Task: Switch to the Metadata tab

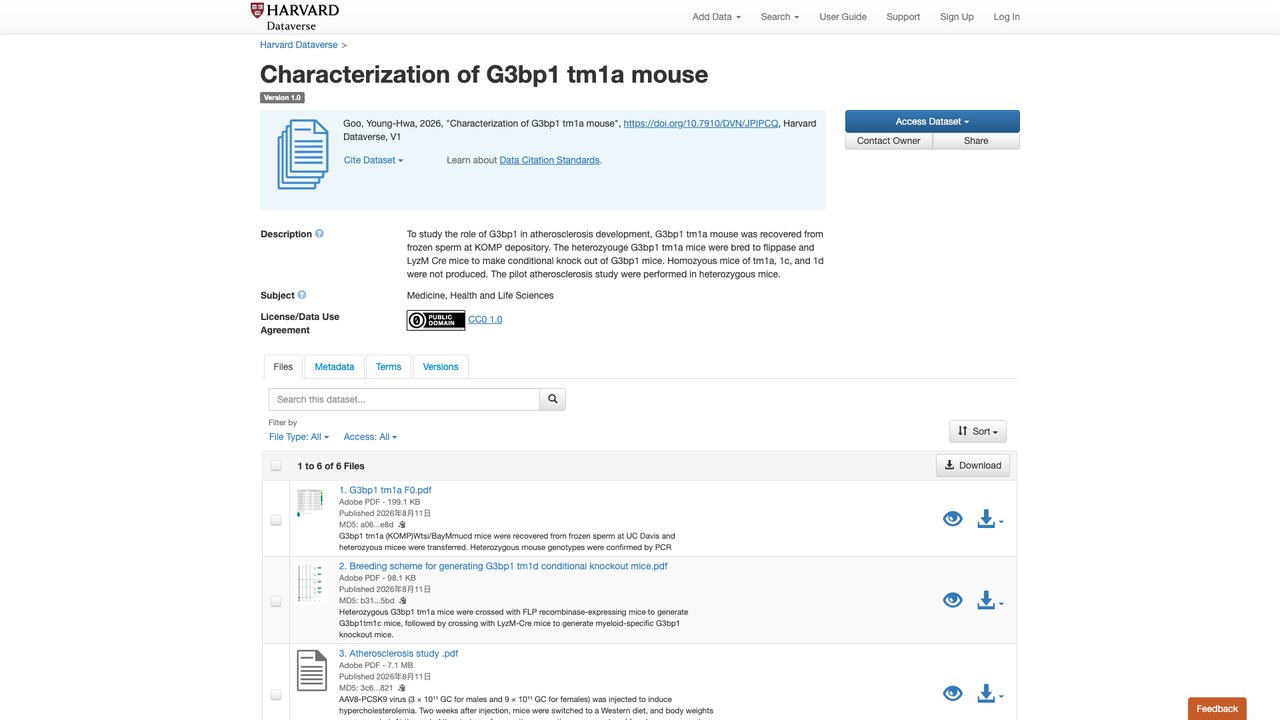Action: [334, 367]
